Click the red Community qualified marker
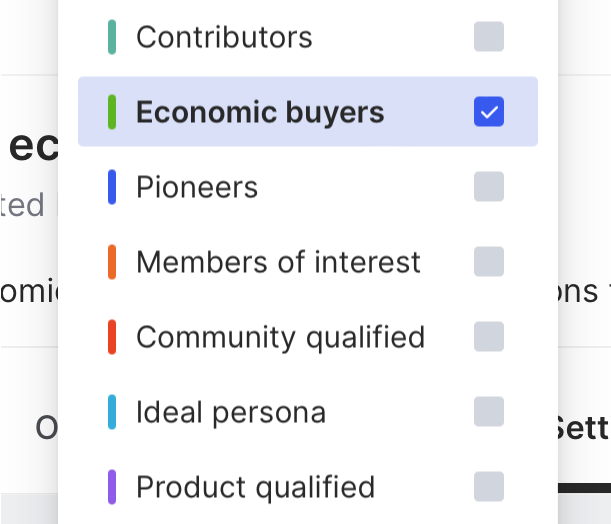611x524 pixels. 112,337
